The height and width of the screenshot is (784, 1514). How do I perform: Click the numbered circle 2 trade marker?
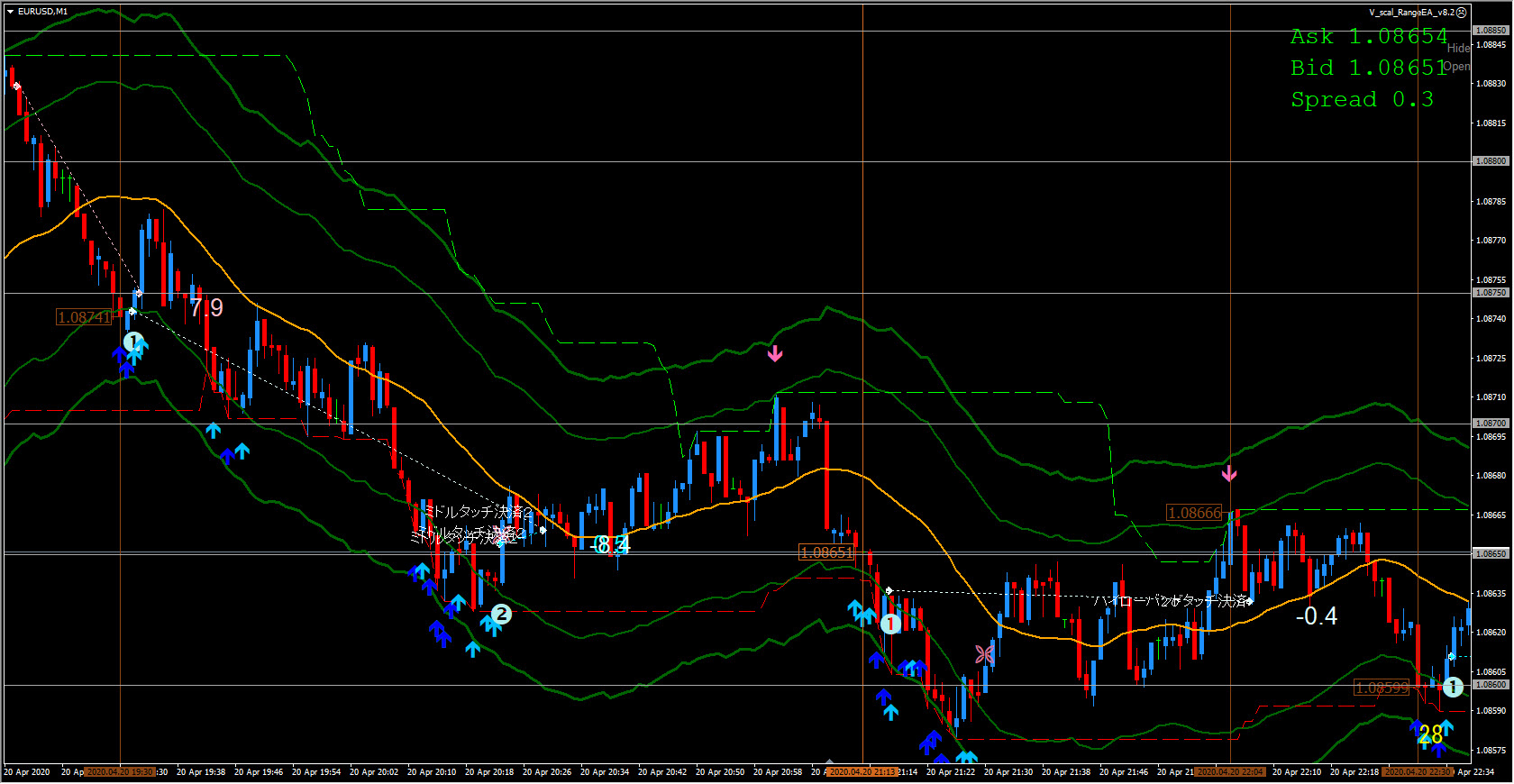coord(501,615)
